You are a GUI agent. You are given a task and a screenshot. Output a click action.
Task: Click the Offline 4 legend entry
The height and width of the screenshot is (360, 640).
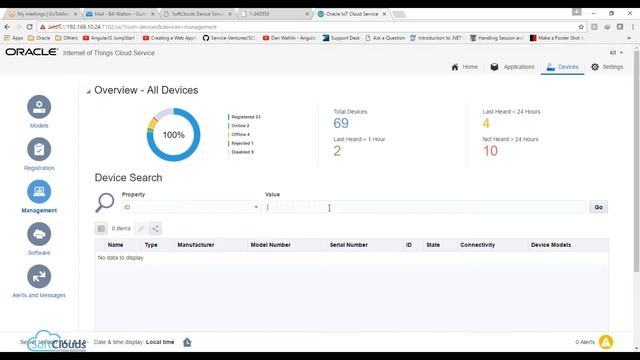[240, 134]
